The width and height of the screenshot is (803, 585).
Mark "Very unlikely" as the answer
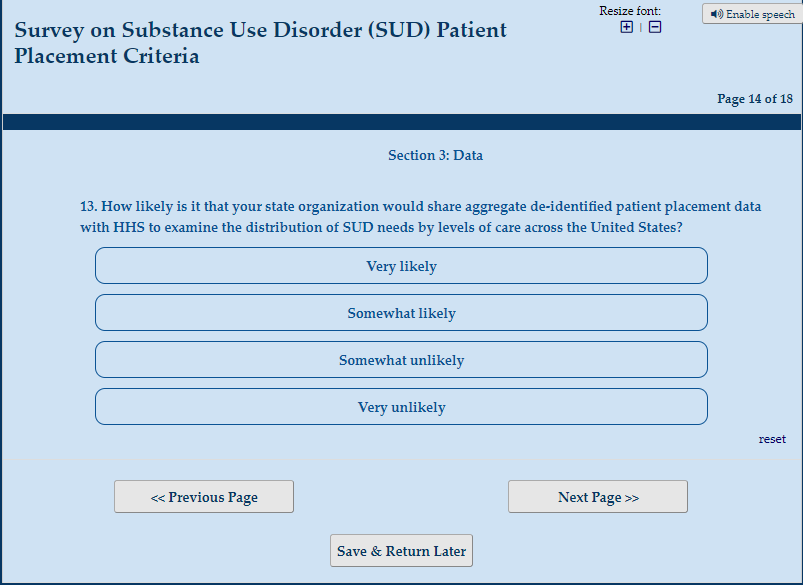(x=401, y=407)
